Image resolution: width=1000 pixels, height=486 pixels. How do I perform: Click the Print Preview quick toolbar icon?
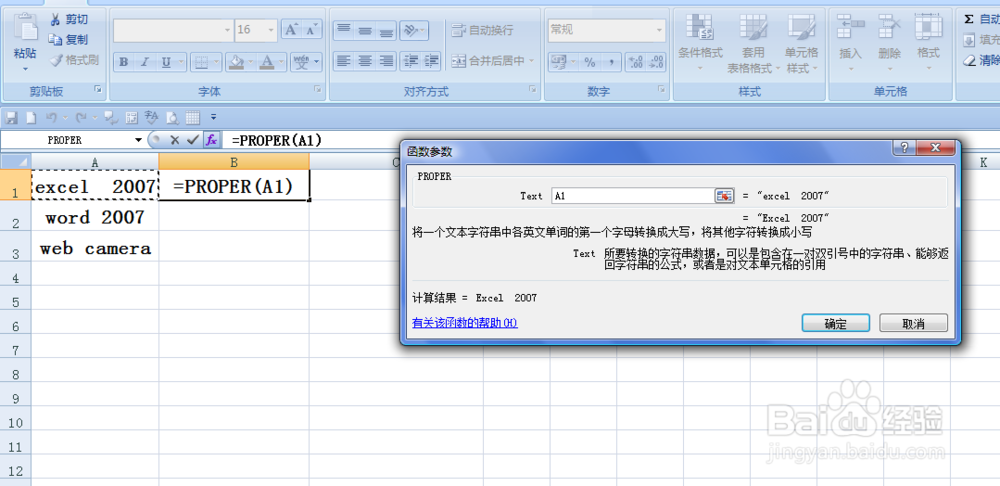(172, 117)
